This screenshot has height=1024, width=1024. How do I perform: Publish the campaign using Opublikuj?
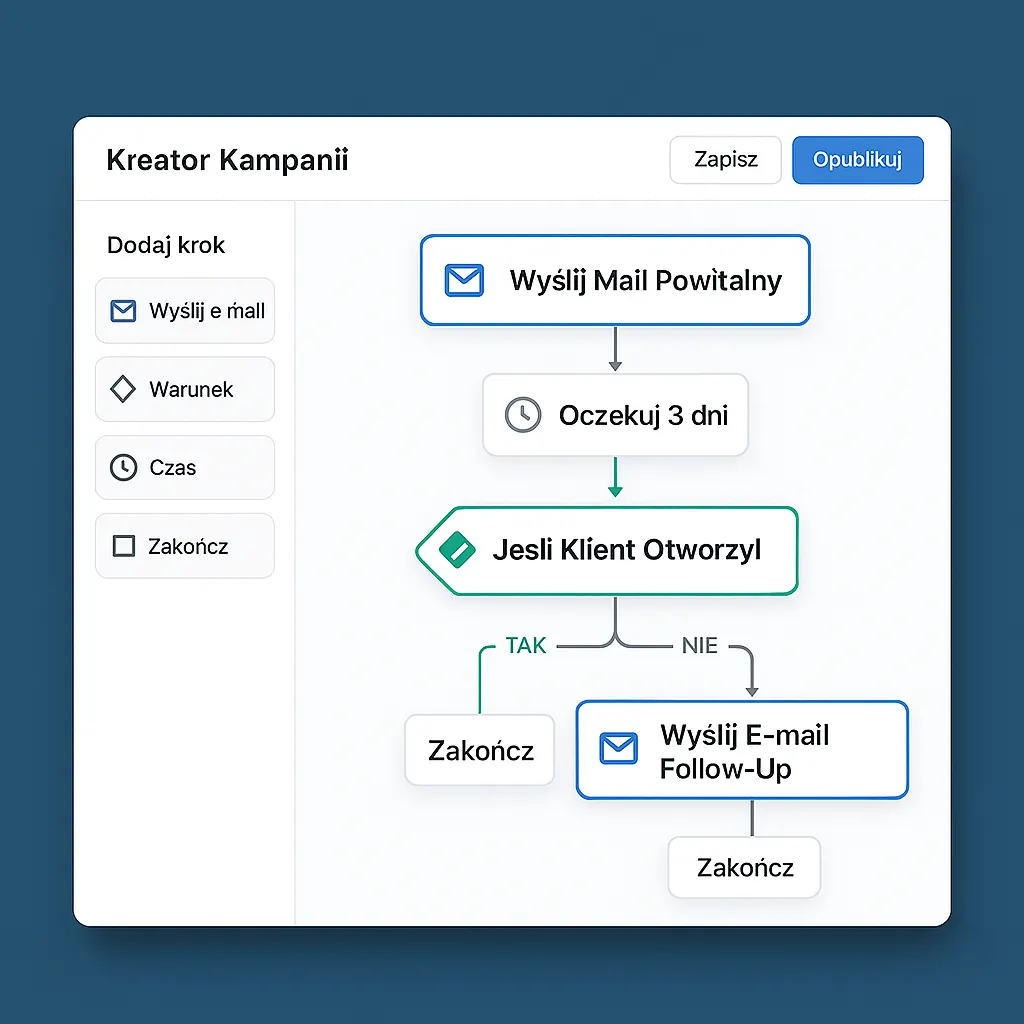click(x=857, y=160)
